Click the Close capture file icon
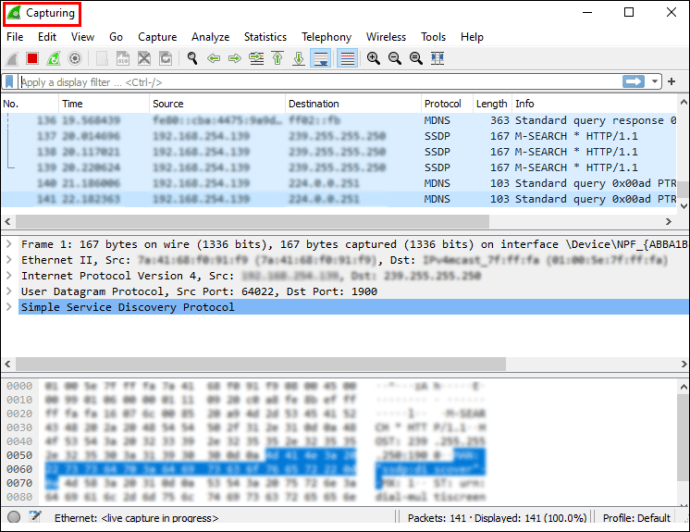 (144, 59)
